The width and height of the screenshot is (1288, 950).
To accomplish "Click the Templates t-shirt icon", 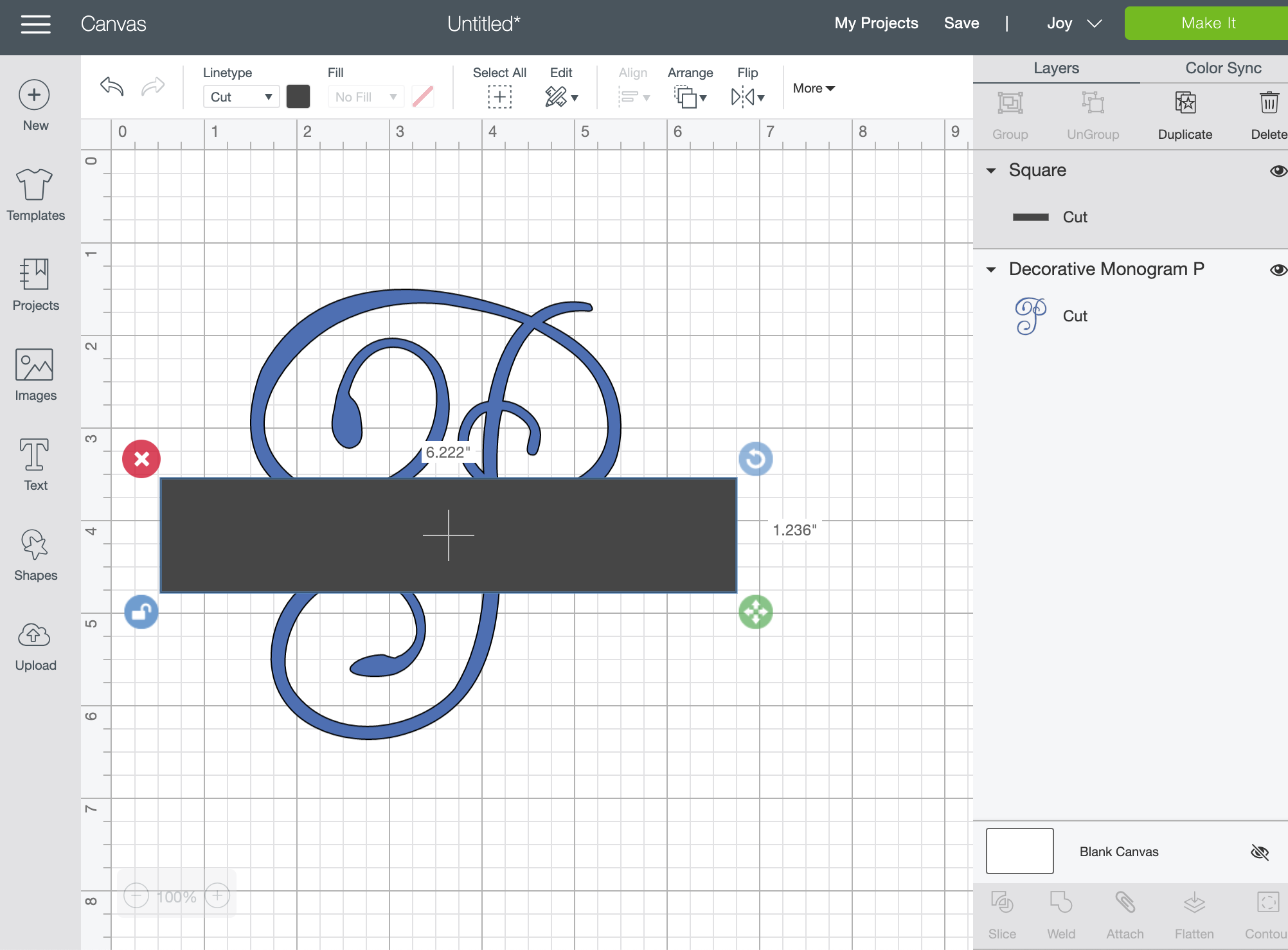I will (x=35, y=186).
